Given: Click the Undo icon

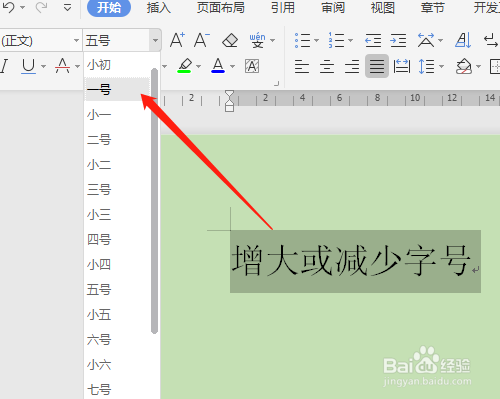Looking at the screenshot, I should [x=9, y=7].
